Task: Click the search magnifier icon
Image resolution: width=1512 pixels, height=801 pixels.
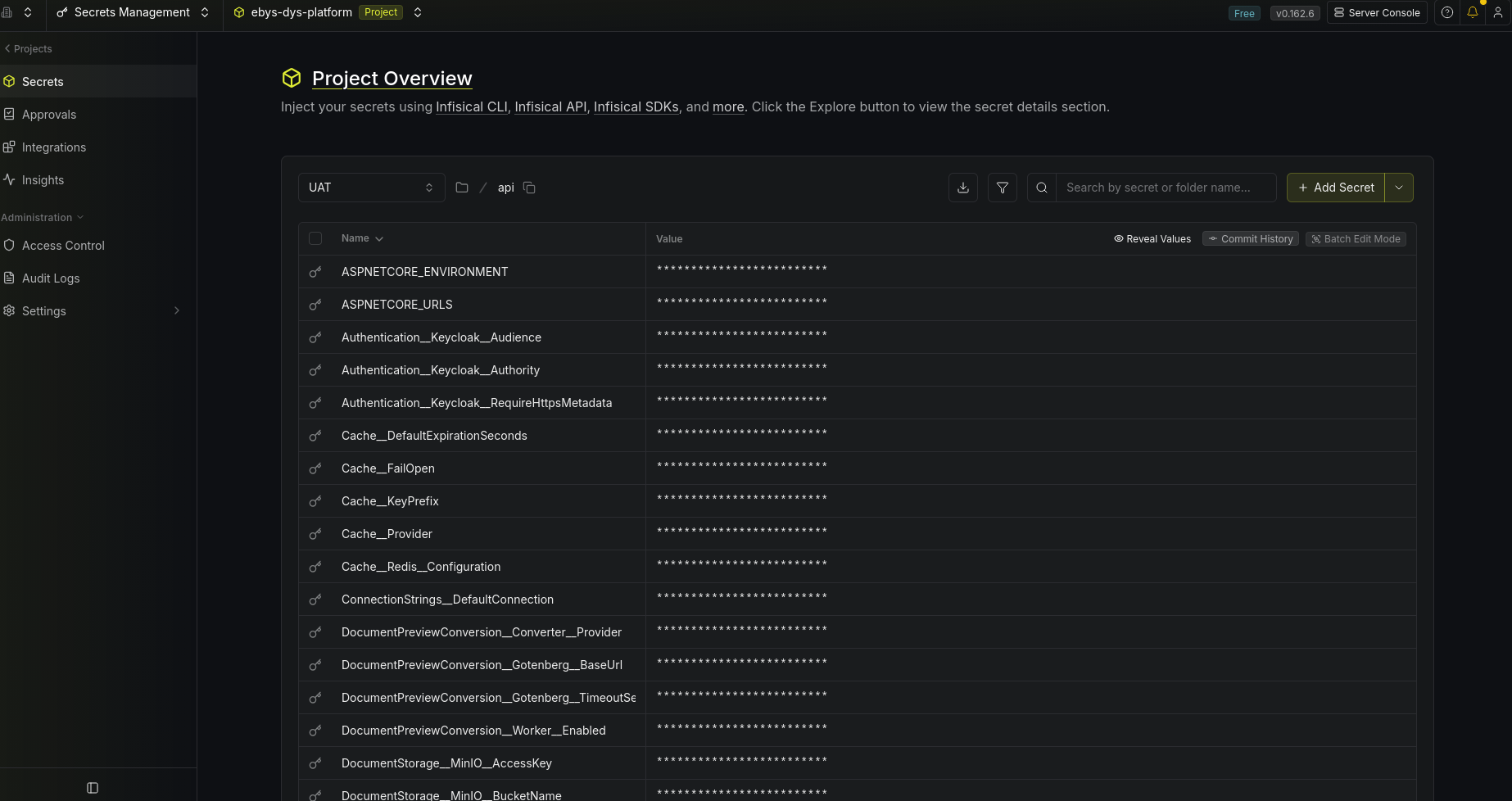Action: pyautogui.click(x=1042, y=188)
